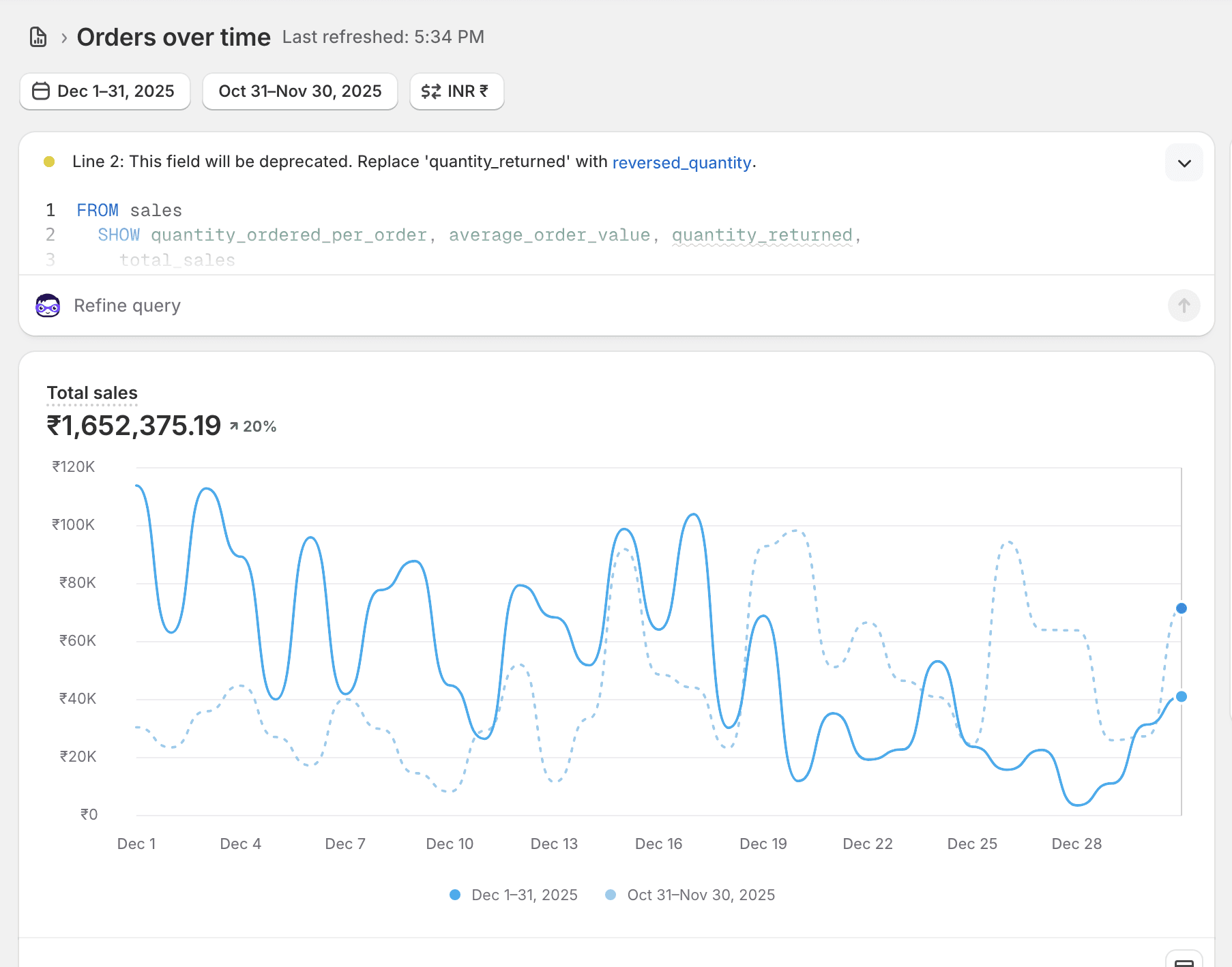Click the FROM sales line in editor
Image resolution: width=1232 pixels, height=967 pixels.
click(130, 210)
